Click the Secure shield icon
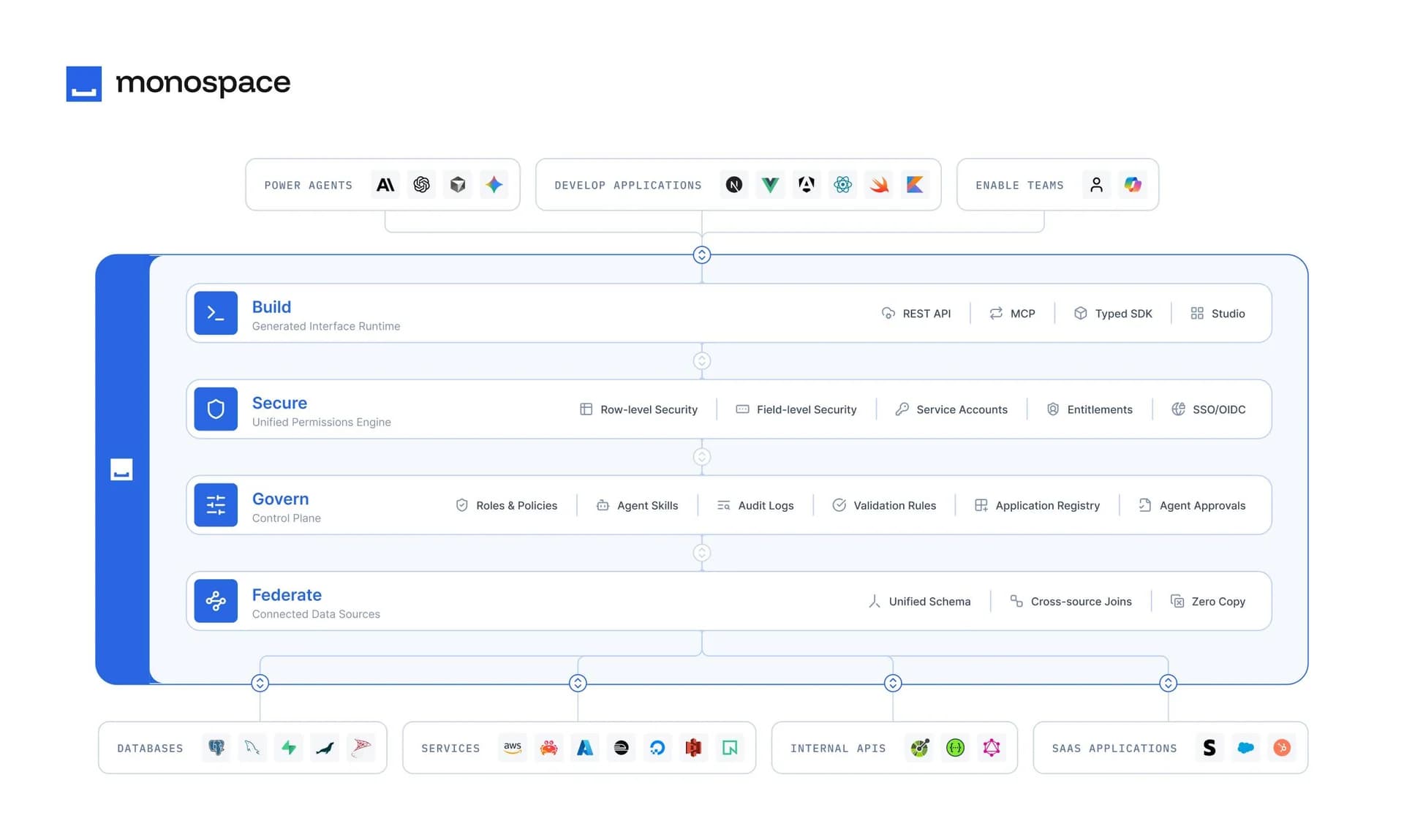1404x840 pixels. (216, 409)
